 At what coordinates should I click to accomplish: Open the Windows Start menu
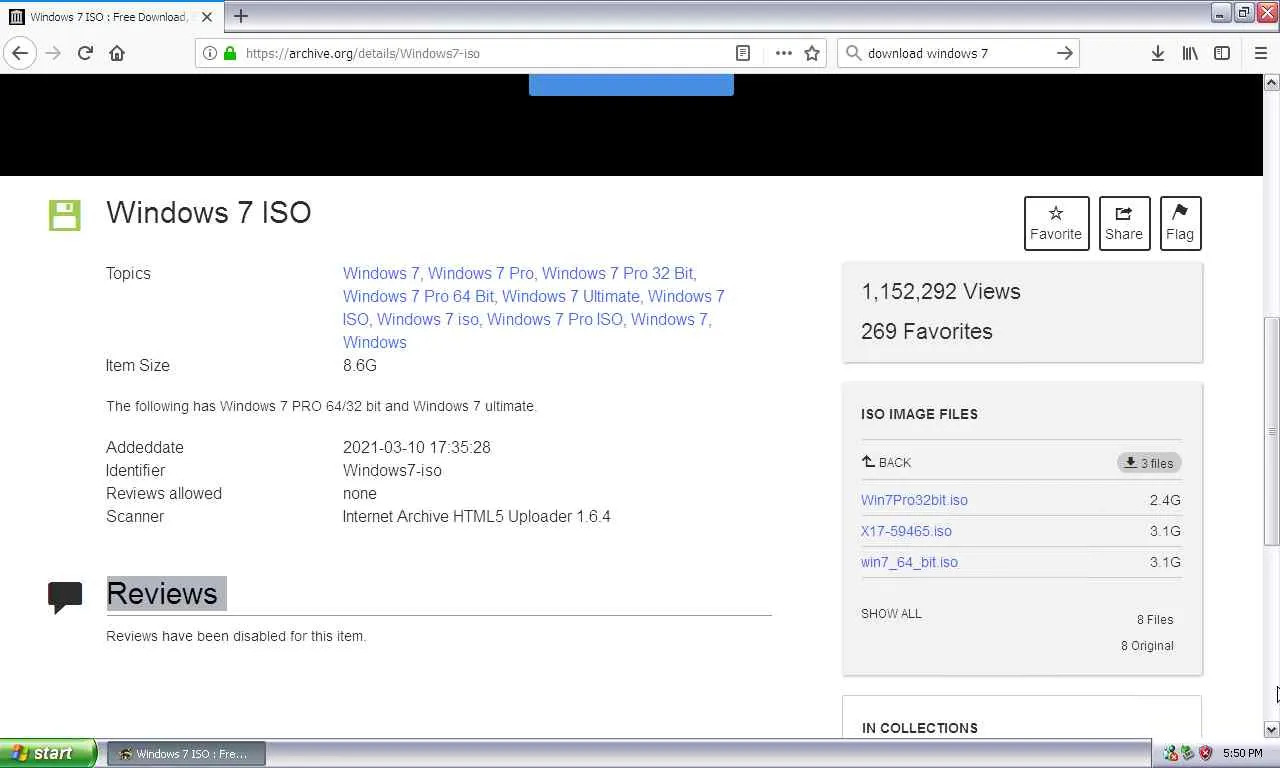(x=48, y=753)
